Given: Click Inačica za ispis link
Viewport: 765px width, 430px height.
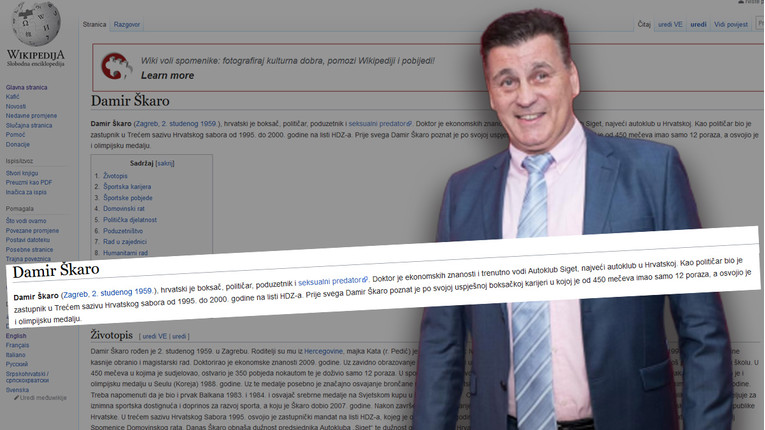Looking at the screenshot, I should click(26, 192).
